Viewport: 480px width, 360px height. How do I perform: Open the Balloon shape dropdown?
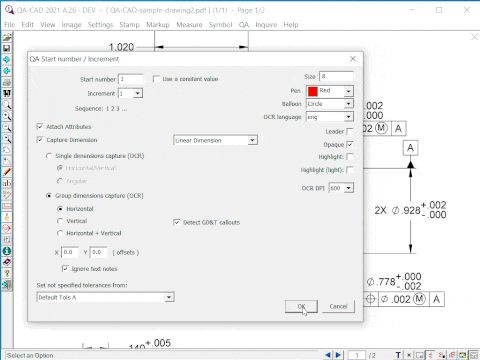pyautogui.click(x=348, y=104)
